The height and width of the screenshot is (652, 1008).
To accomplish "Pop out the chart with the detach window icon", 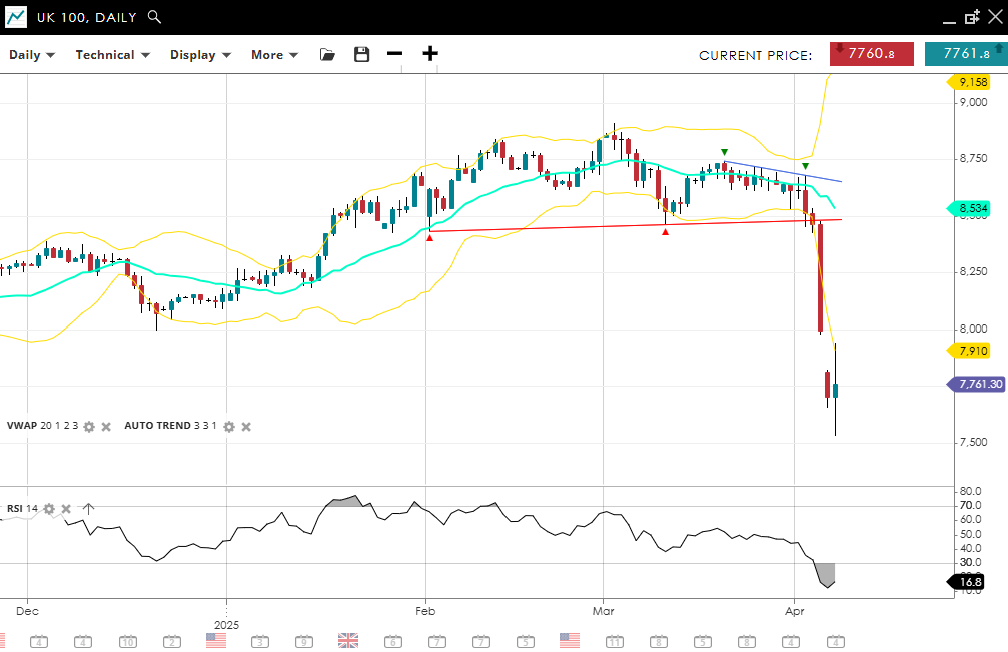I will pos(971,17).
